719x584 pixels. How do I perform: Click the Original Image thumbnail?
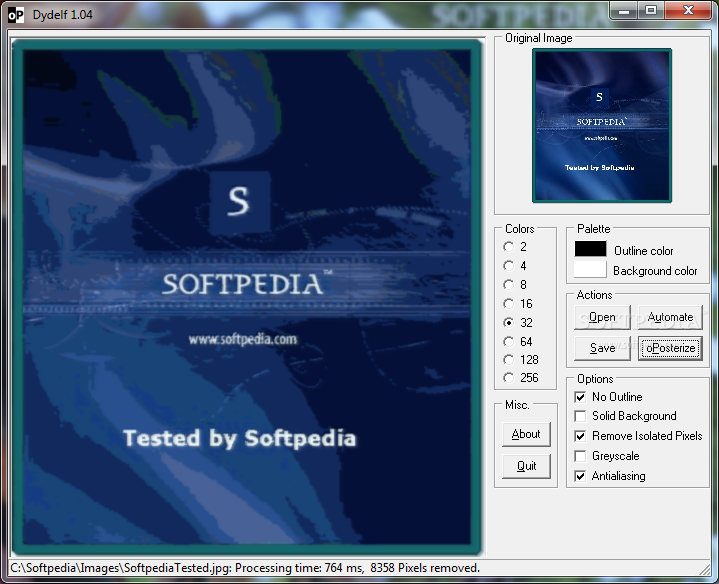(x=602, y=125)
